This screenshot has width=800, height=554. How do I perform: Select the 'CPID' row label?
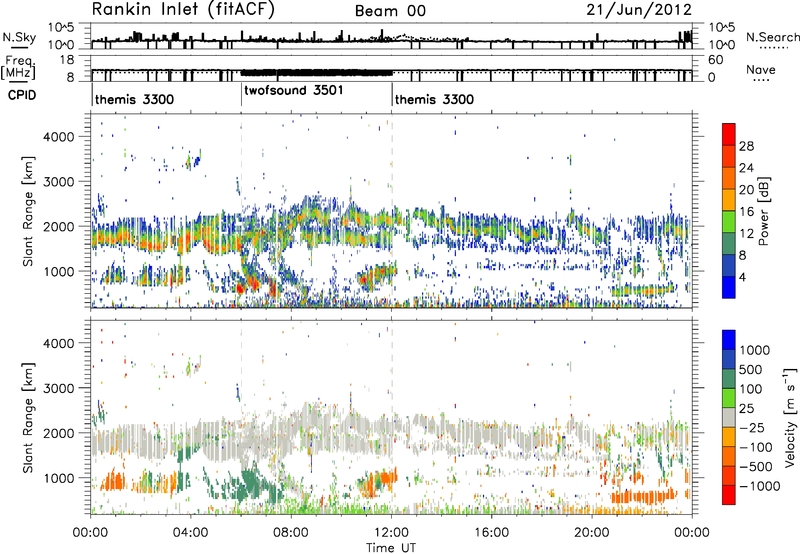pos(22,95)
